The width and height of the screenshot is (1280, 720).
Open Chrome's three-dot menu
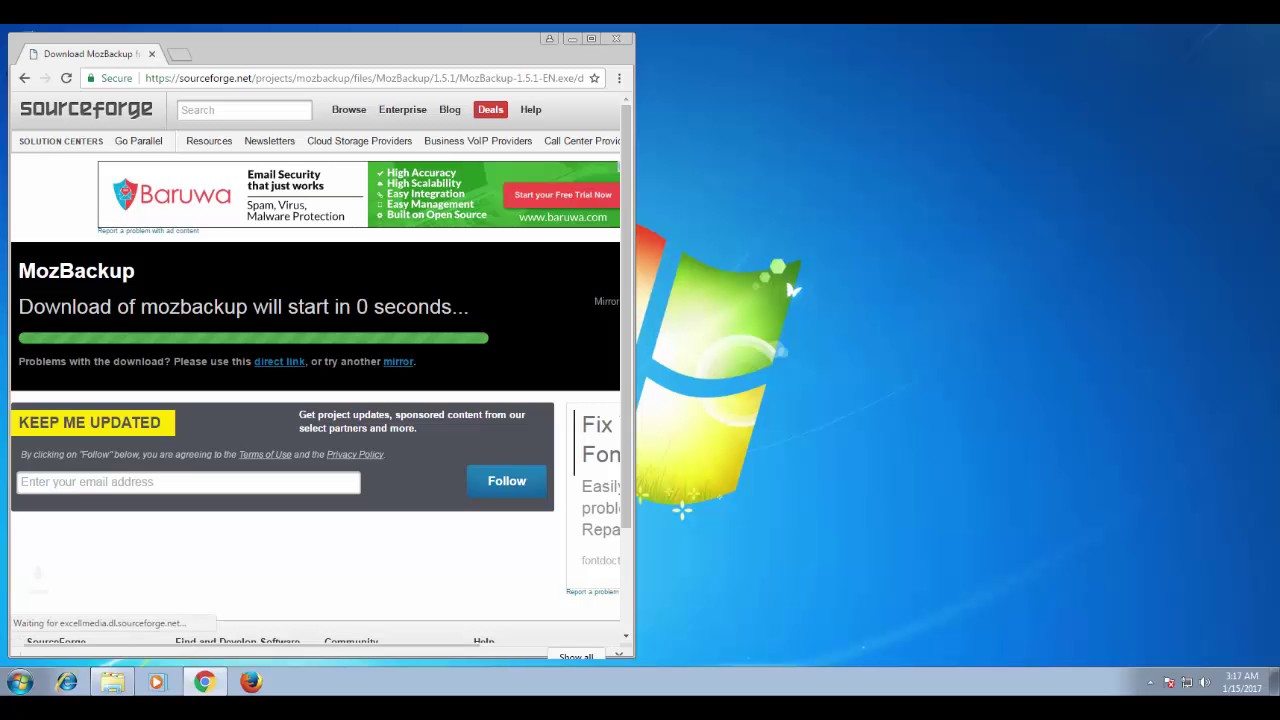tap(619, 78)
